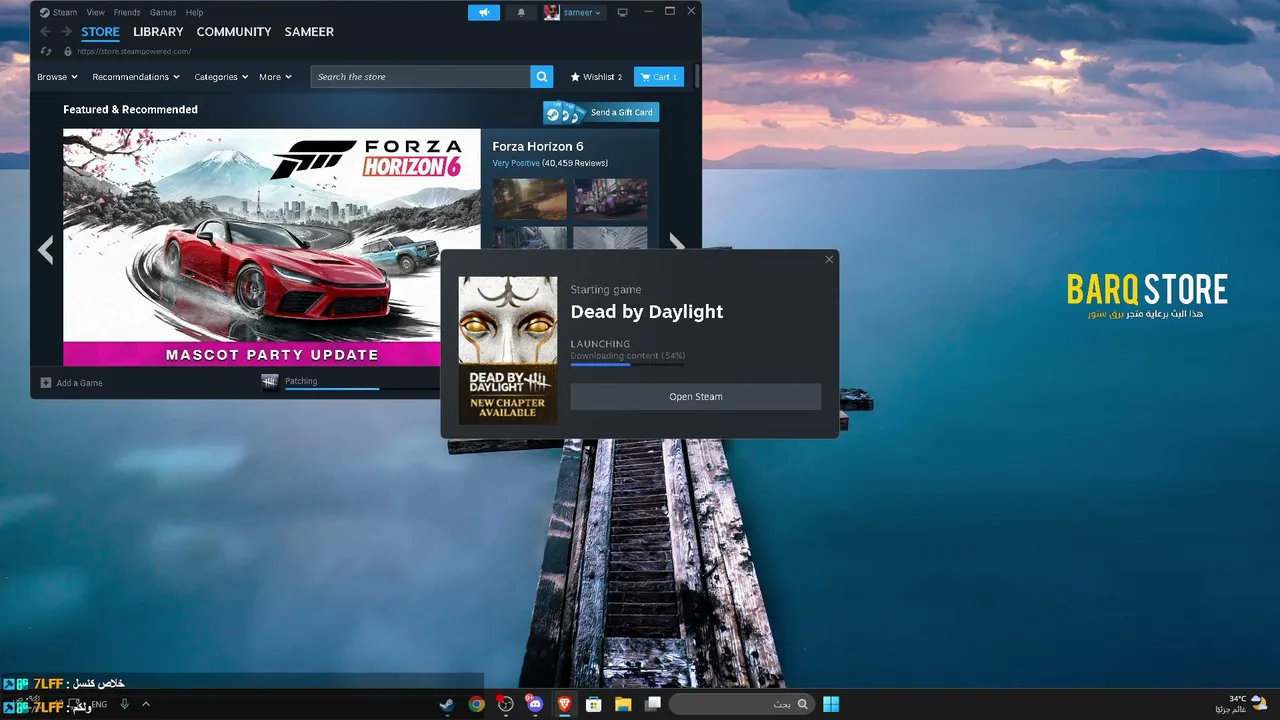Viewport: 1280px width, 720px height.
Task: Open Microsoft Store from the taskbar
Action: point(593,704)
